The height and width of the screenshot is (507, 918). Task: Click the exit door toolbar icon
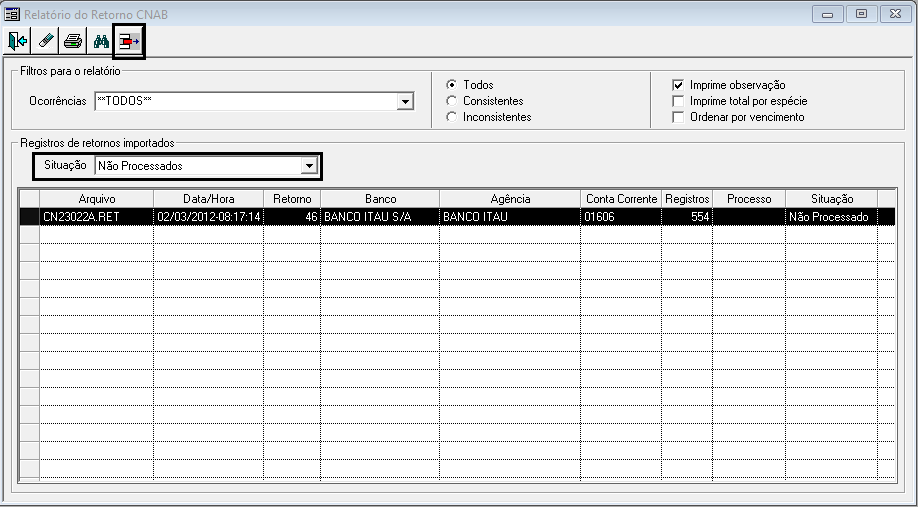pyautogui.click(x=18, y=42)
